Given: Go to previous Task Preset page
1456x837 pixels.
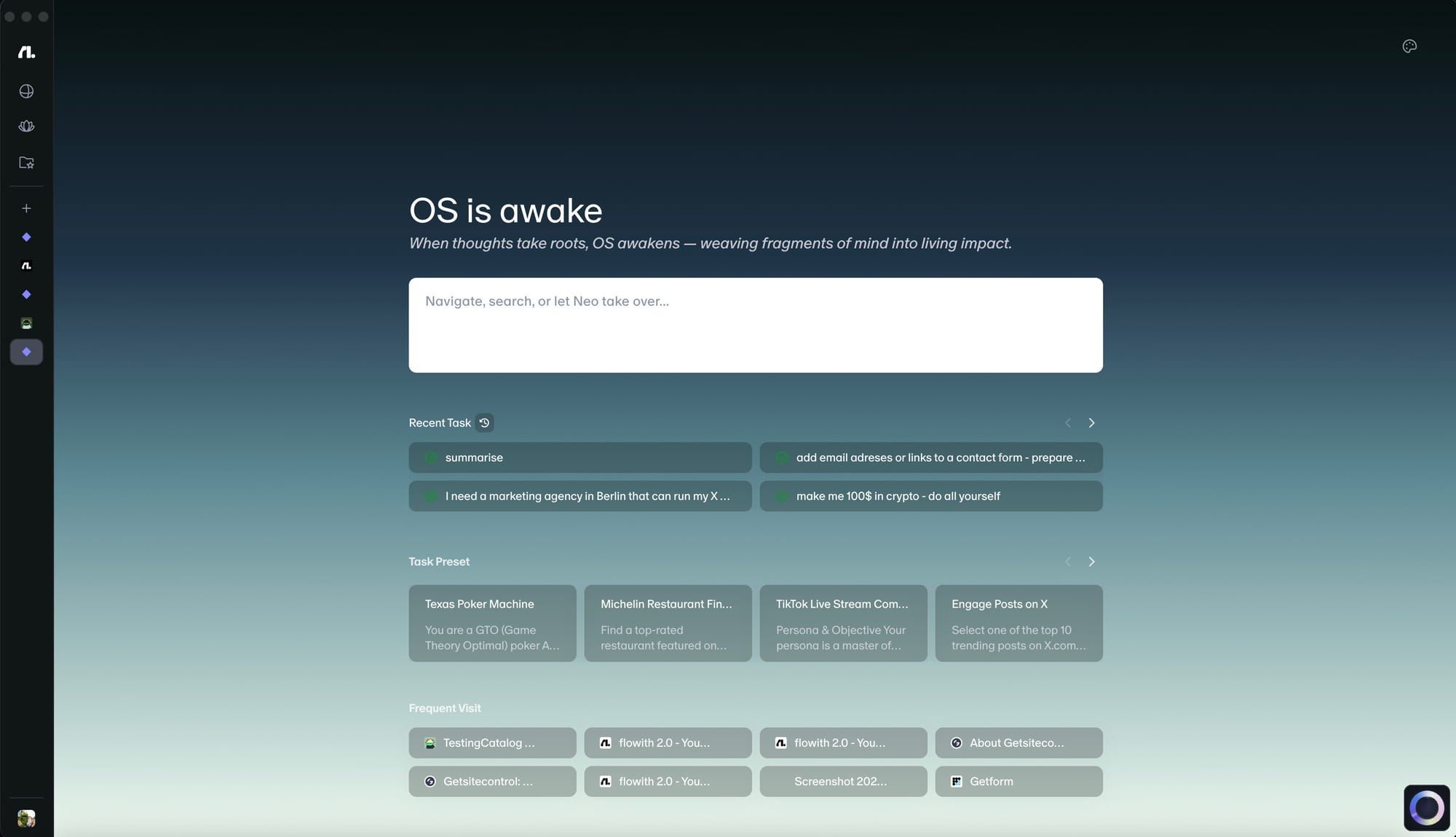Looking at the screenshot, I should click(x=1068, y=562).
